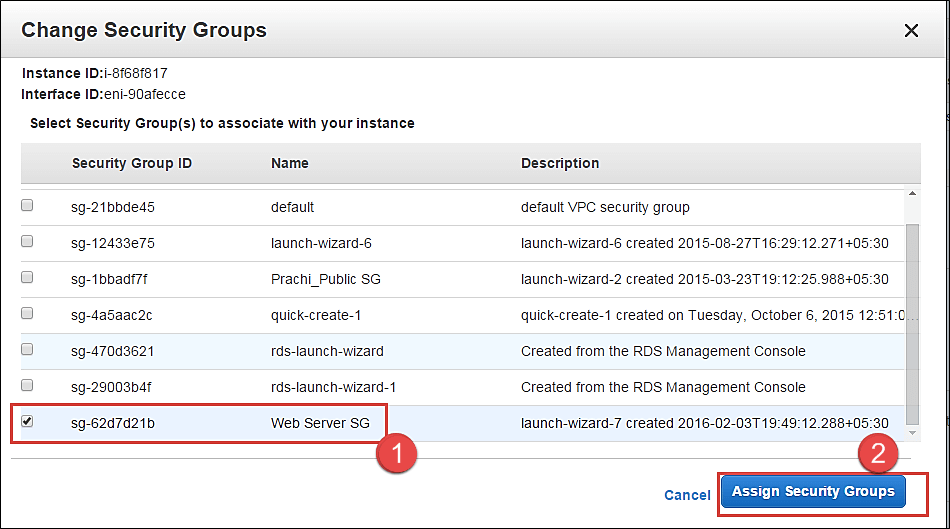Click the Description column header

tap(560, 163)
